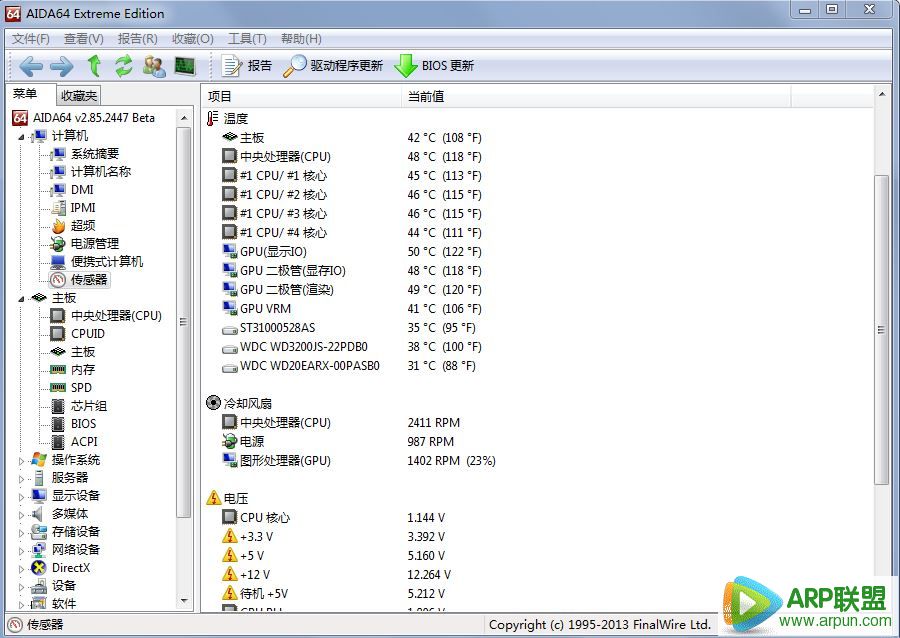Switch to the 收藏夹 tab

coord(78,95)
